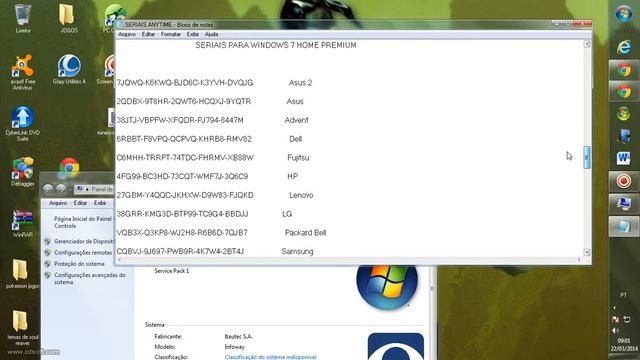The width and height of the screenshot is (640, 360).
Task: Open Action Center flag tray icon
Action: coord(616,319)
